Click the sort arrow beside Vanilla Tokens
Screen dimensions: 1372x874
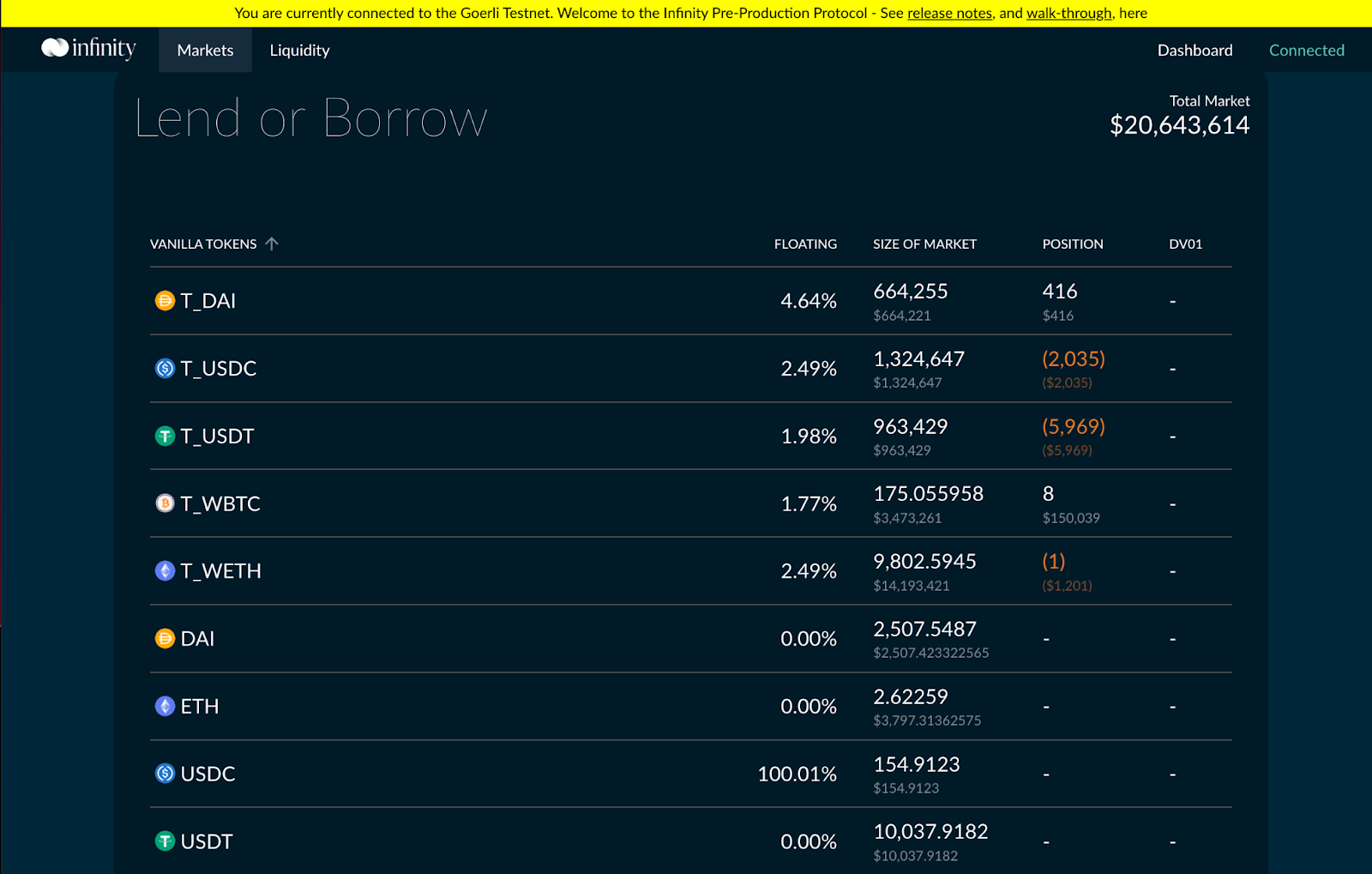272,244
